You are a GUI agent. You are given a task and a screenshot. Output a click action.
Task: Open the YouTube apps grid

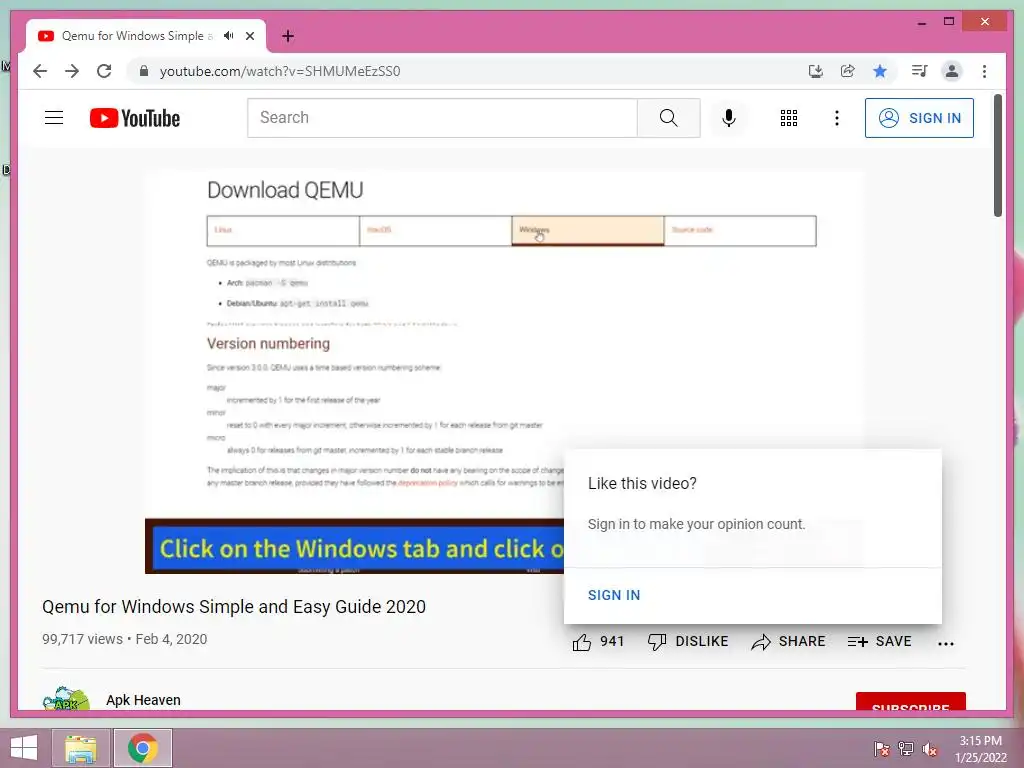click(788, 118)
